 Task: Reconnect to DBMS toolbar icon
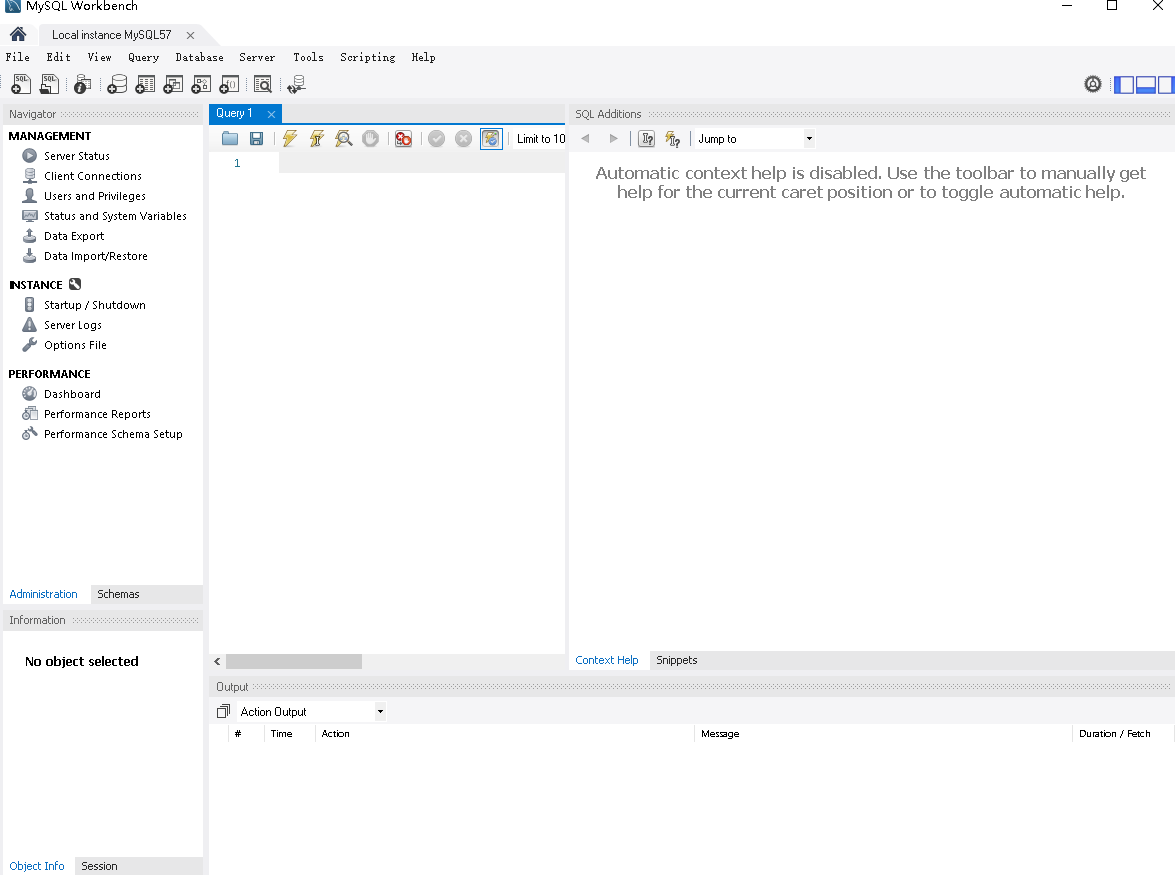297,84
